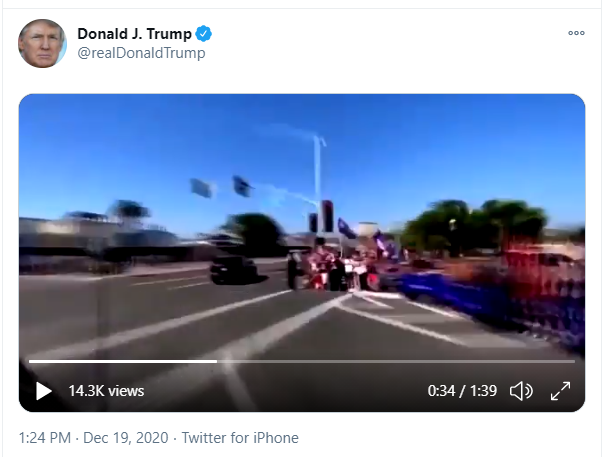Open the @realDonaldTrump handle link
Screen dimensions: 615x457
pos(141,53)
